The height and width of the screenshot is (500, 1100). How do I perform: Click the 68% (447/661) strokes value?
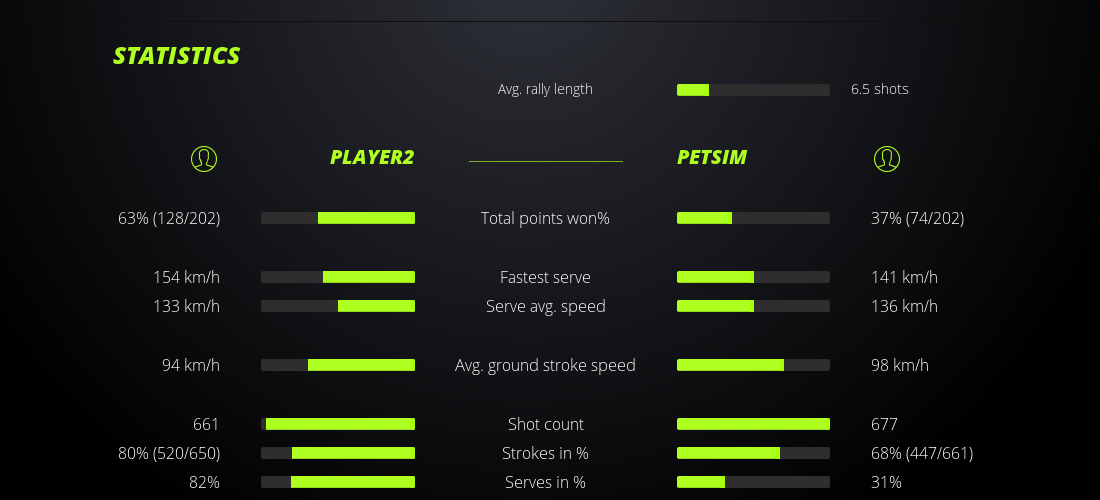922,453
